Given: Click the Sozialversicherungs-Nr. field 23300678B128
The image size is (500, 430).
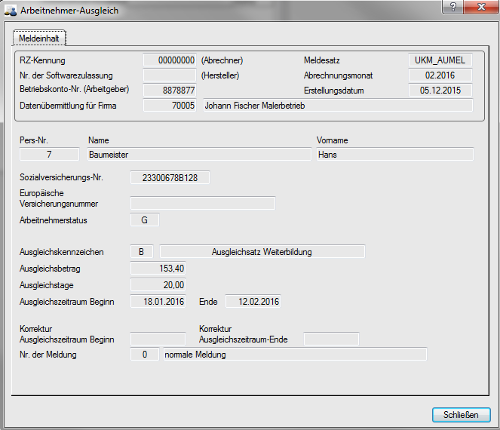Looking at the screenshot, I should (x=170, y=177).
